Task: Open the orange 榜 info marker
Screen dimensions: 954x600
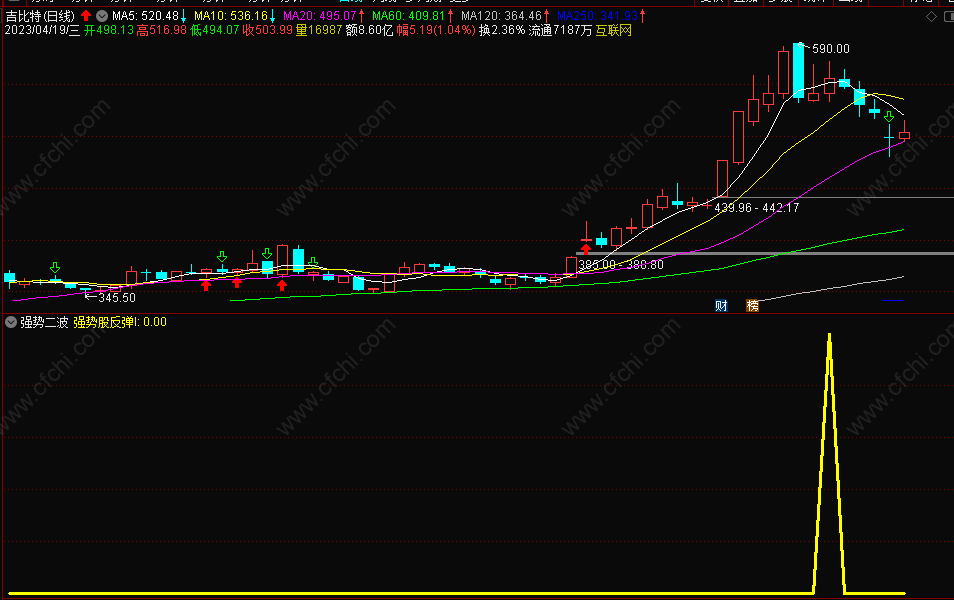Action: tap(753, 305)
